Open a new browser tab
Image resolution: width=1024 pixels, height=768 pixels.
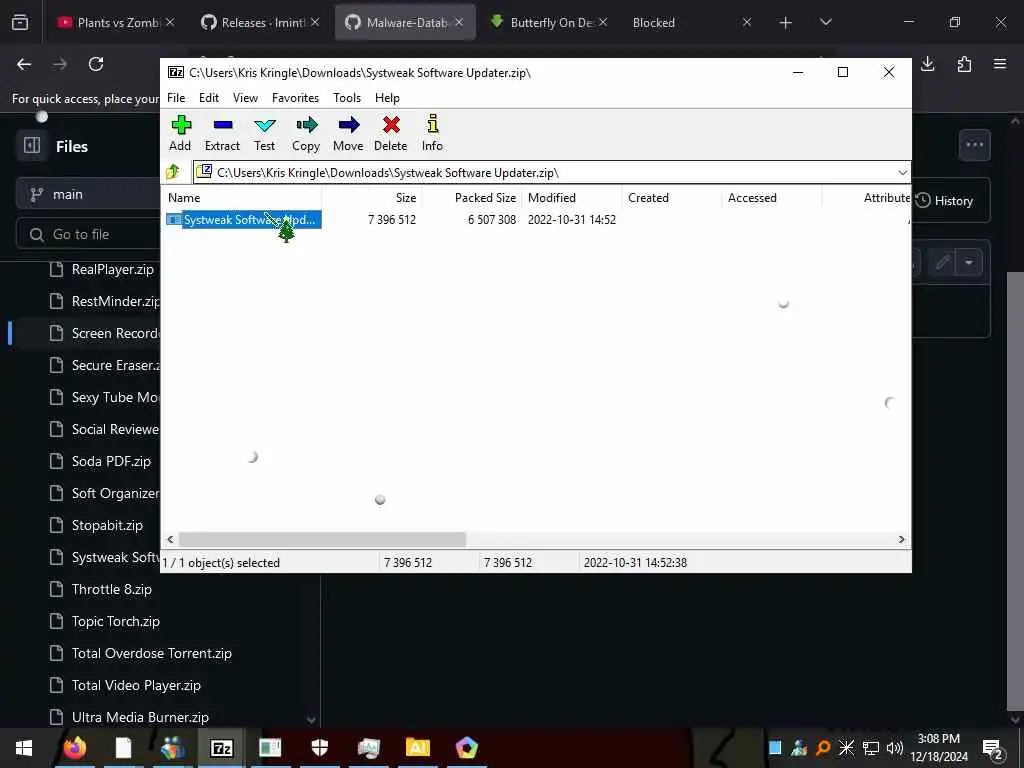point(786,23)
